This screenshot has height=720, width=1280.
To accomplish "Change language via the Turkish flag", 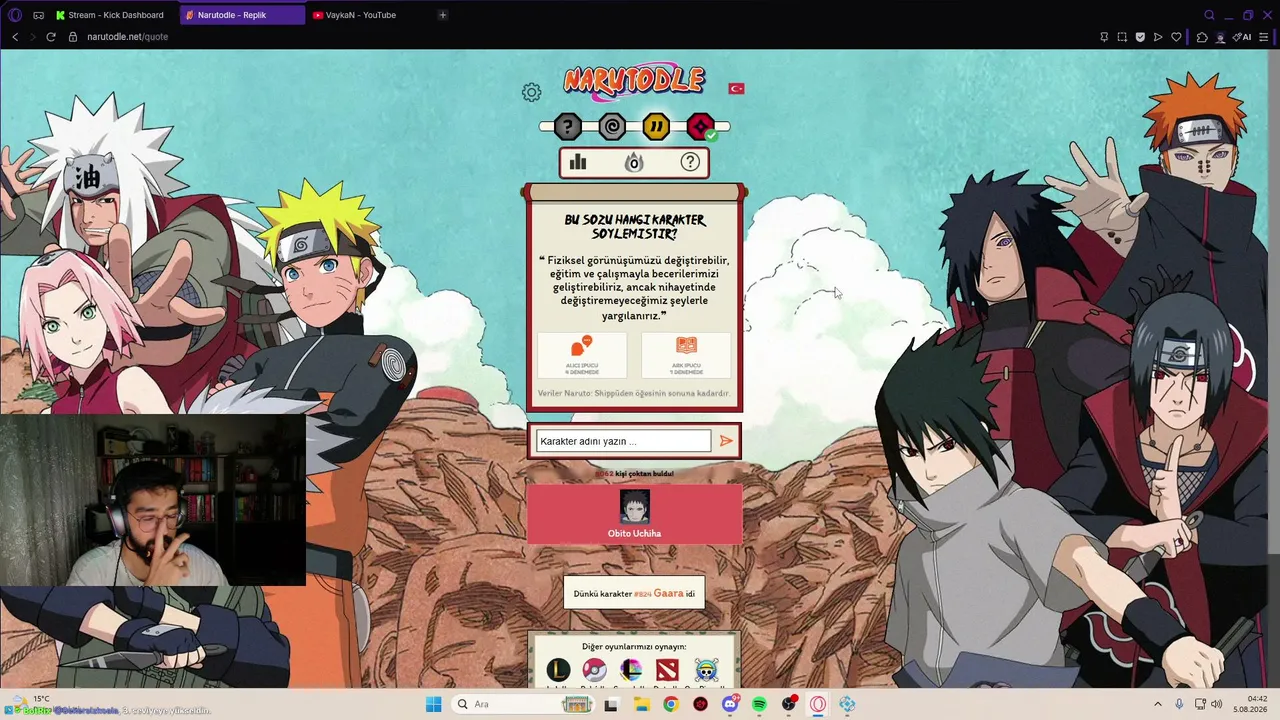I will [x=736, y=88].
